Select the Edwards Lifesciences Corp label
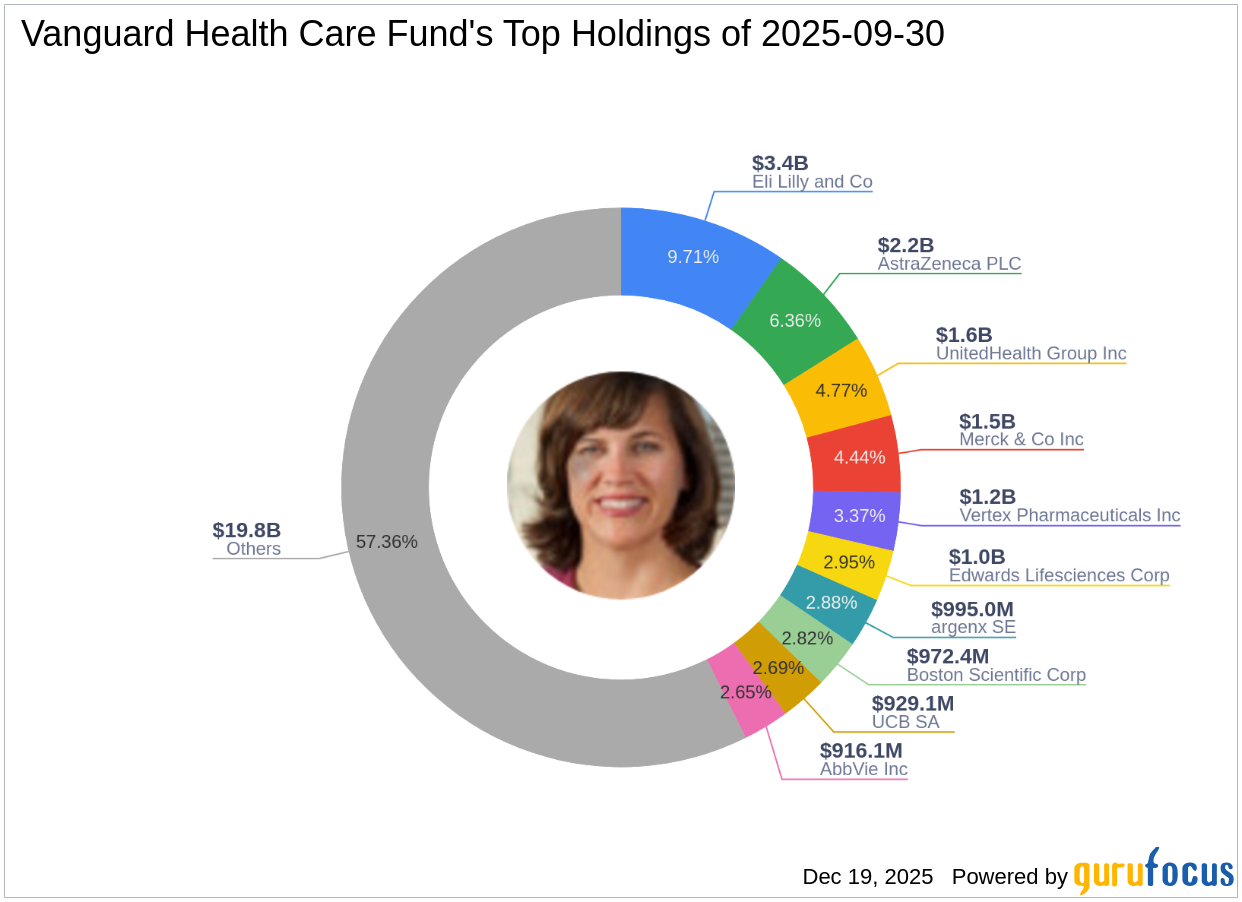1242x902 pixels. point(1058,575)
